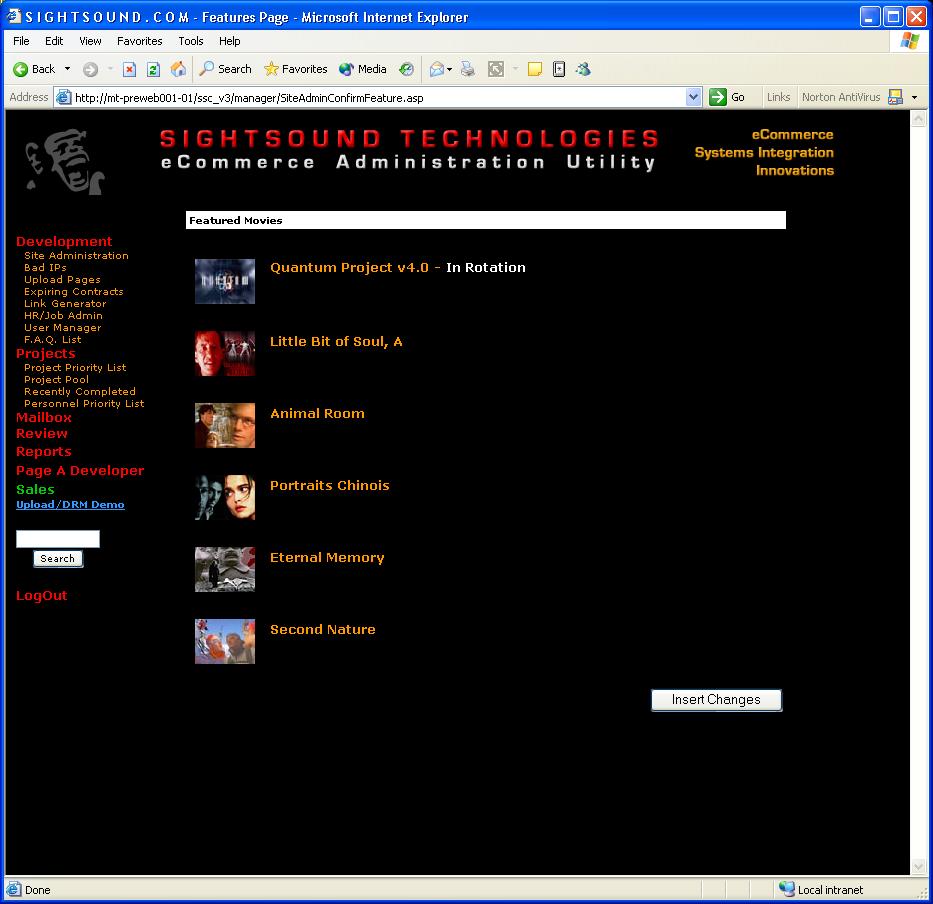Click the sidebar search text field
This screenshot has width=933, height=904.
58,539
